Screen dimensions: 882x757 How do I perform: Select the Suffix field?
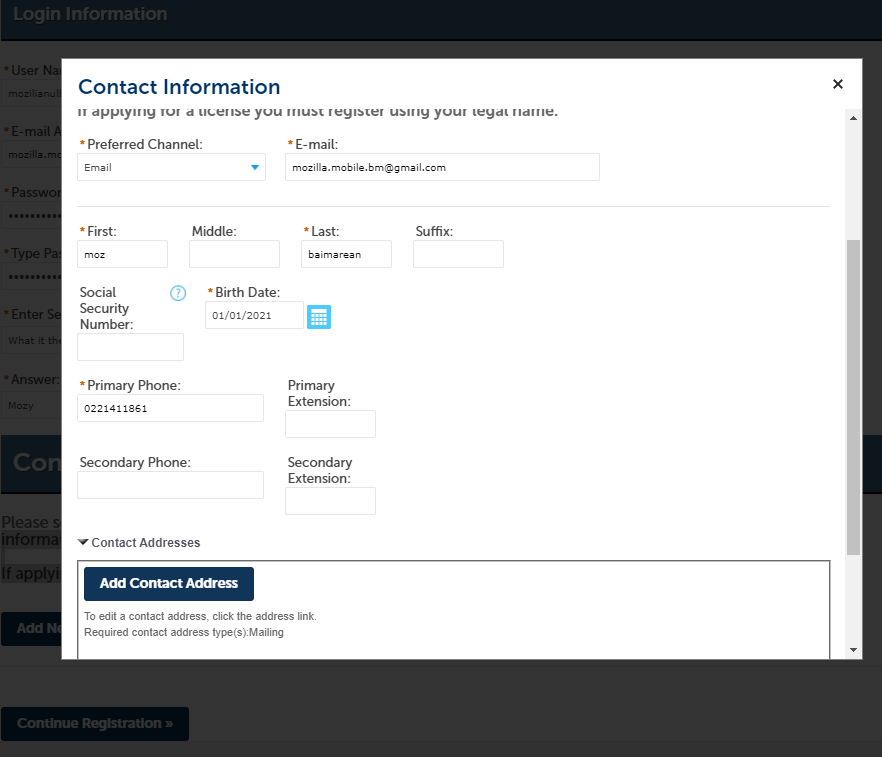[458, 254]
